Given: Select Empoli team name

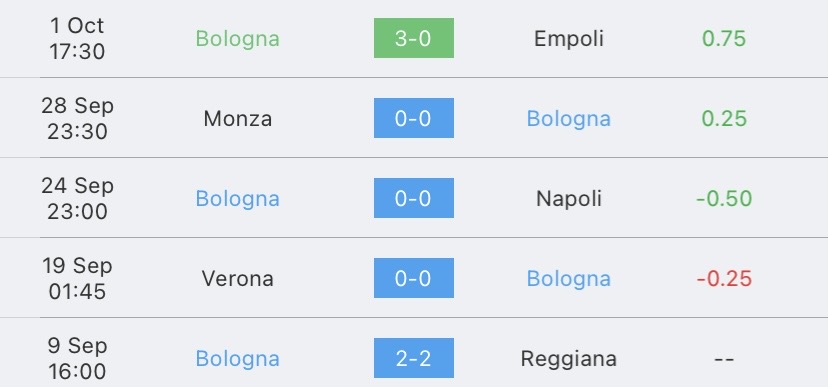Looking at the screenshot, I should point(569,39).
